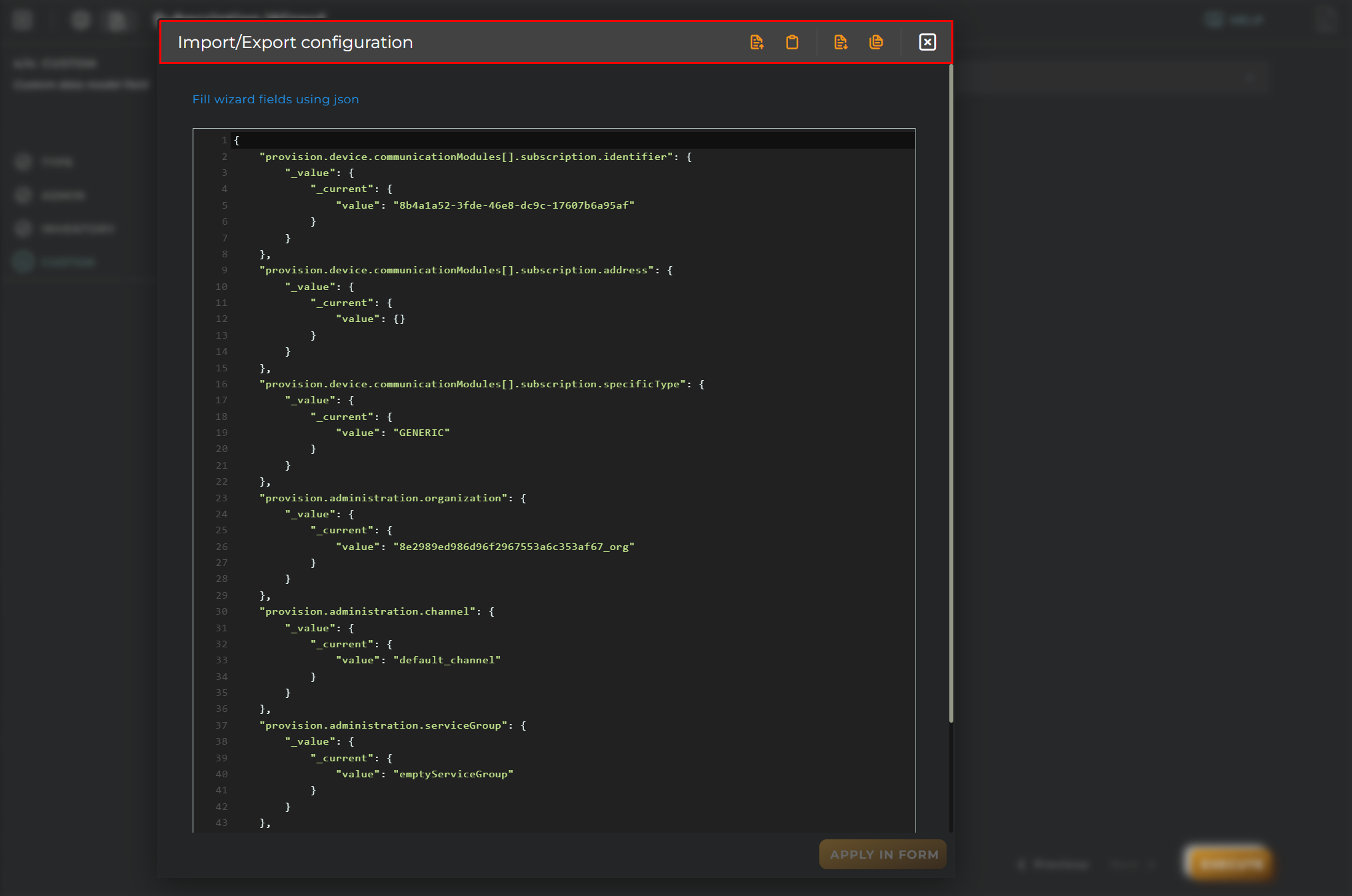Screen dimensions: 1352x896
Task: Click the subscription.identifier key line
Action: pyautogui.click(x=475, y=157)
